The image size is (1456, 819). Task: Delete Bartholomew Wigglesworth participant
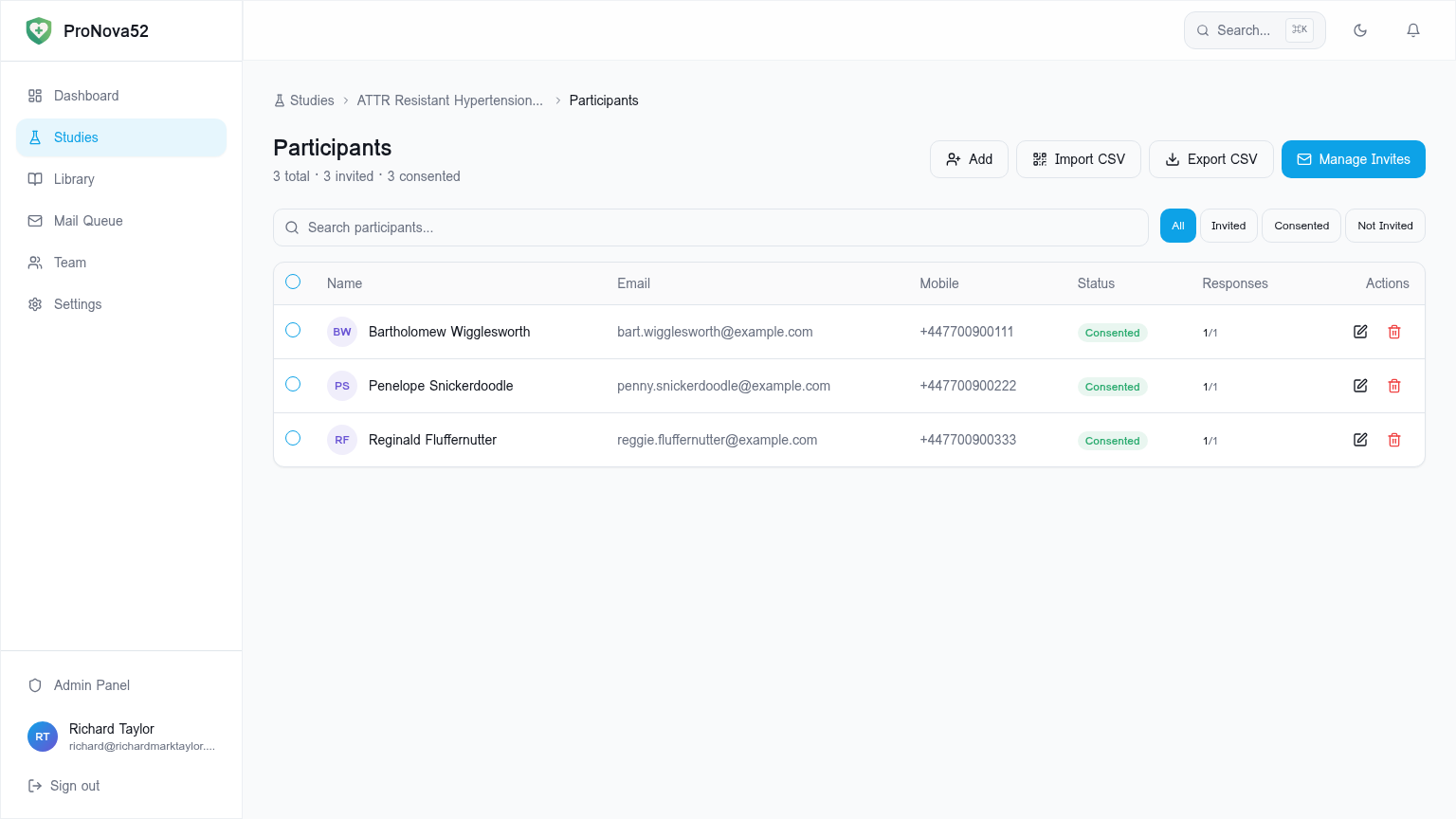click(1394, 332)
